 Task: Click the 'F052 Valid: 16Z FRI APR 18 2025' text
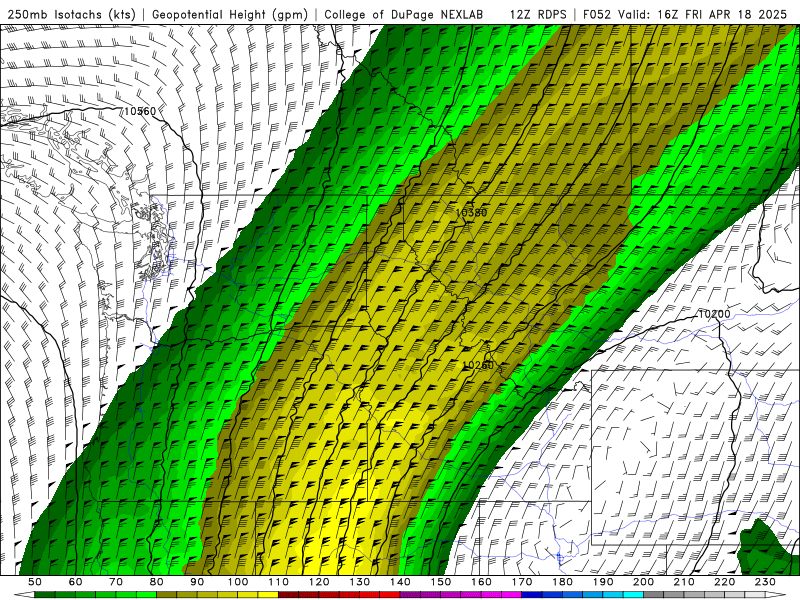[685, 14]
